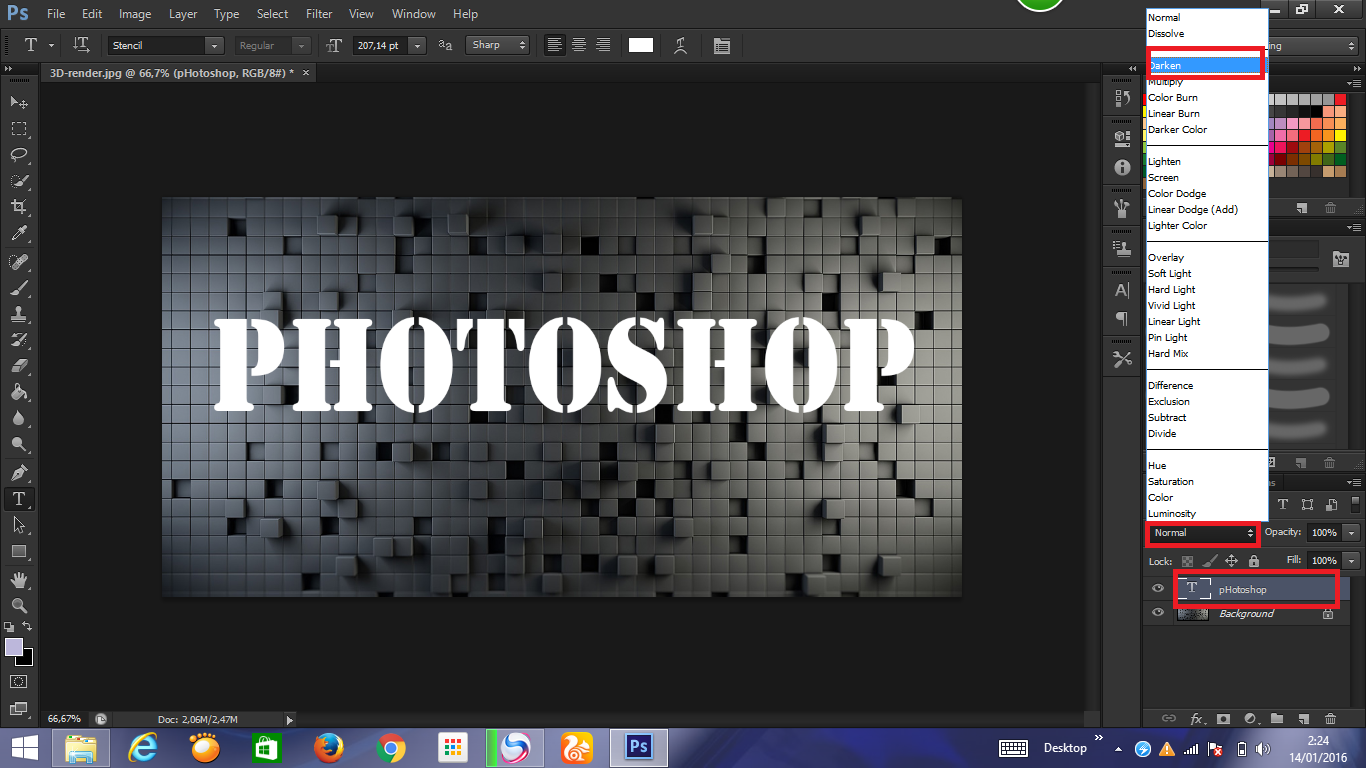Click the Add Layer Mask icon

1223,718
